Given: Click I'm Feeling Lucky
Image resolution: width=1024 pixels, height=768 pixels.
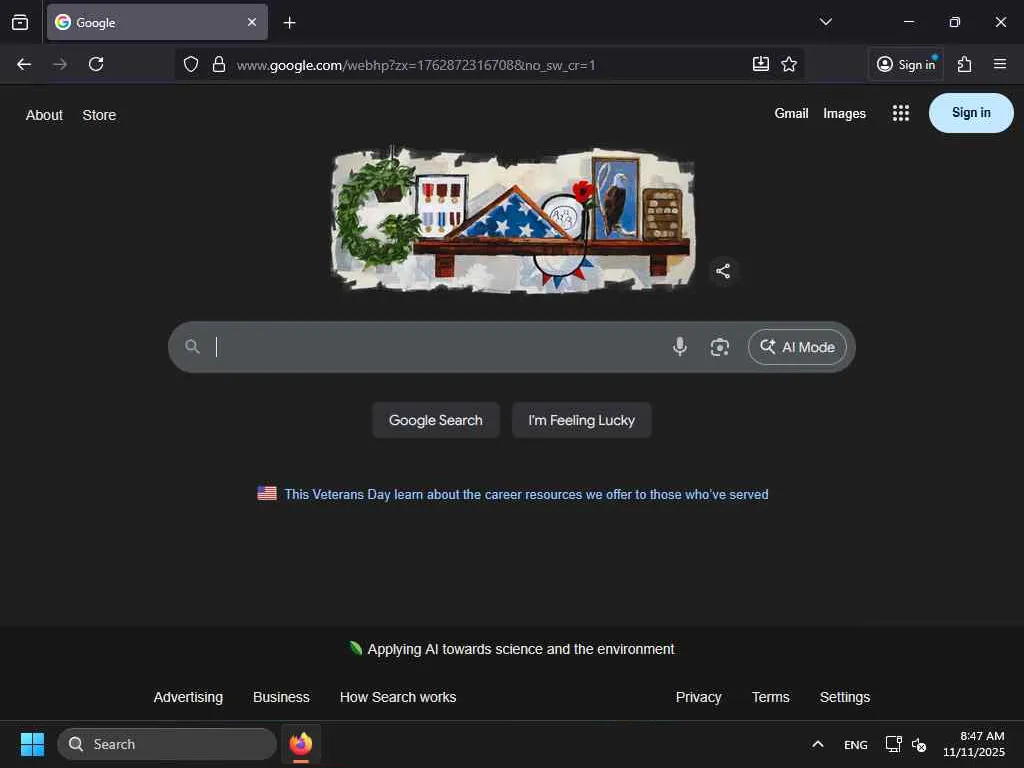Looking at the screenshot, I should tap(581, 420).
